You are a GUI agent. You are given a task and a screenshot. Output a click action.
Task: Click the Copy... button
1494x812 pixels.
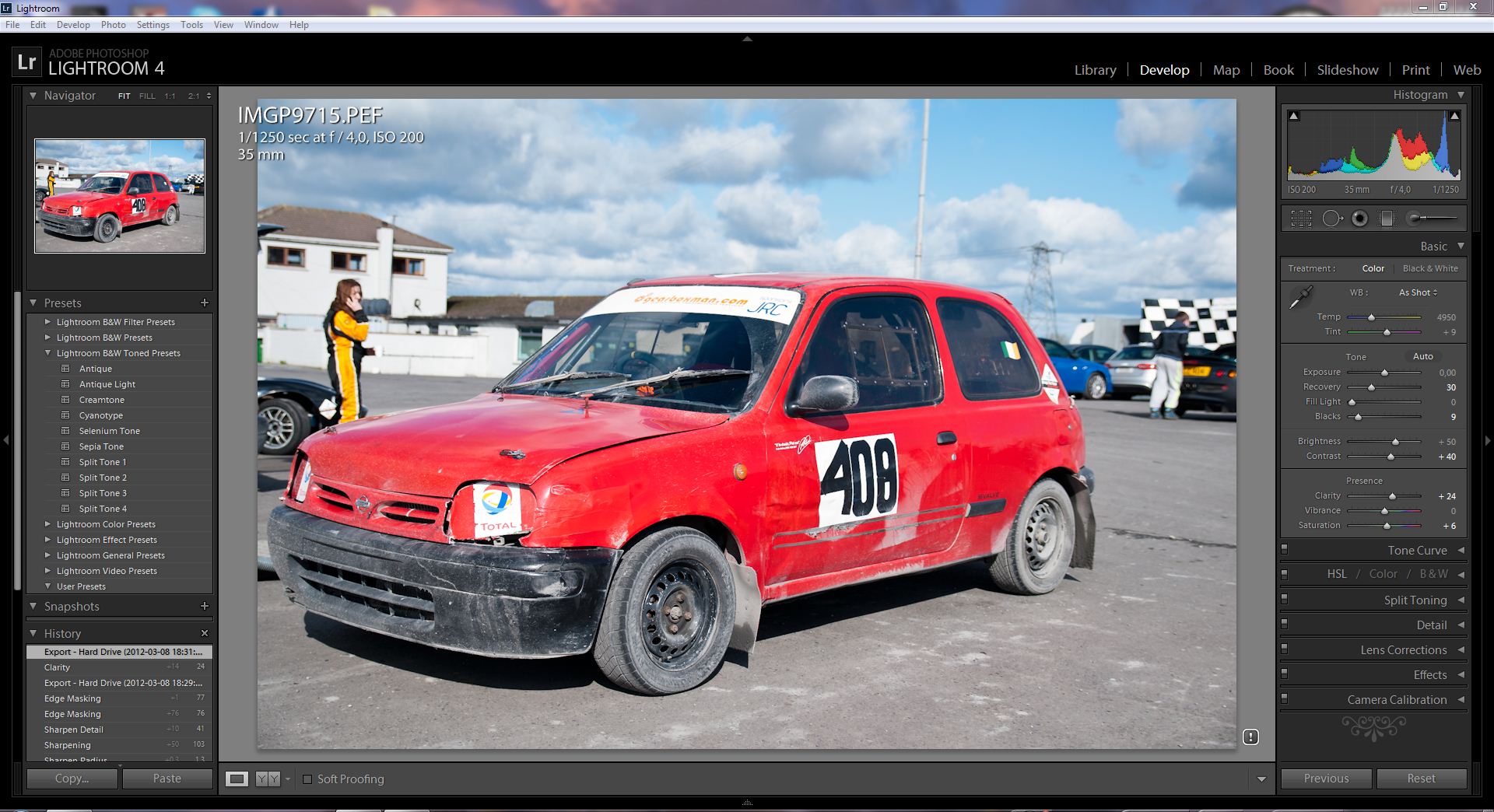(72, 779)
